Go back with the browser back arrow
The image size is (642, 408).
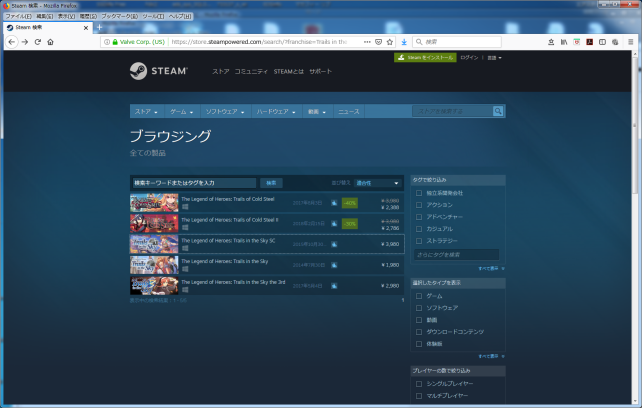pyautogui.click(x=11, y=42)
